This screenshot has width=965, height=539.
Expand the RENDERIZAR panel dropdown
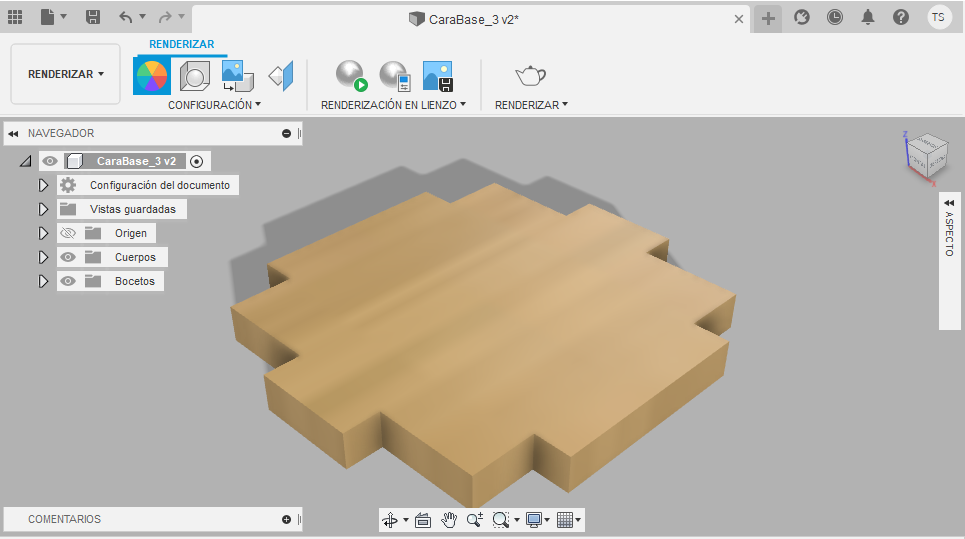click(531, 105)
